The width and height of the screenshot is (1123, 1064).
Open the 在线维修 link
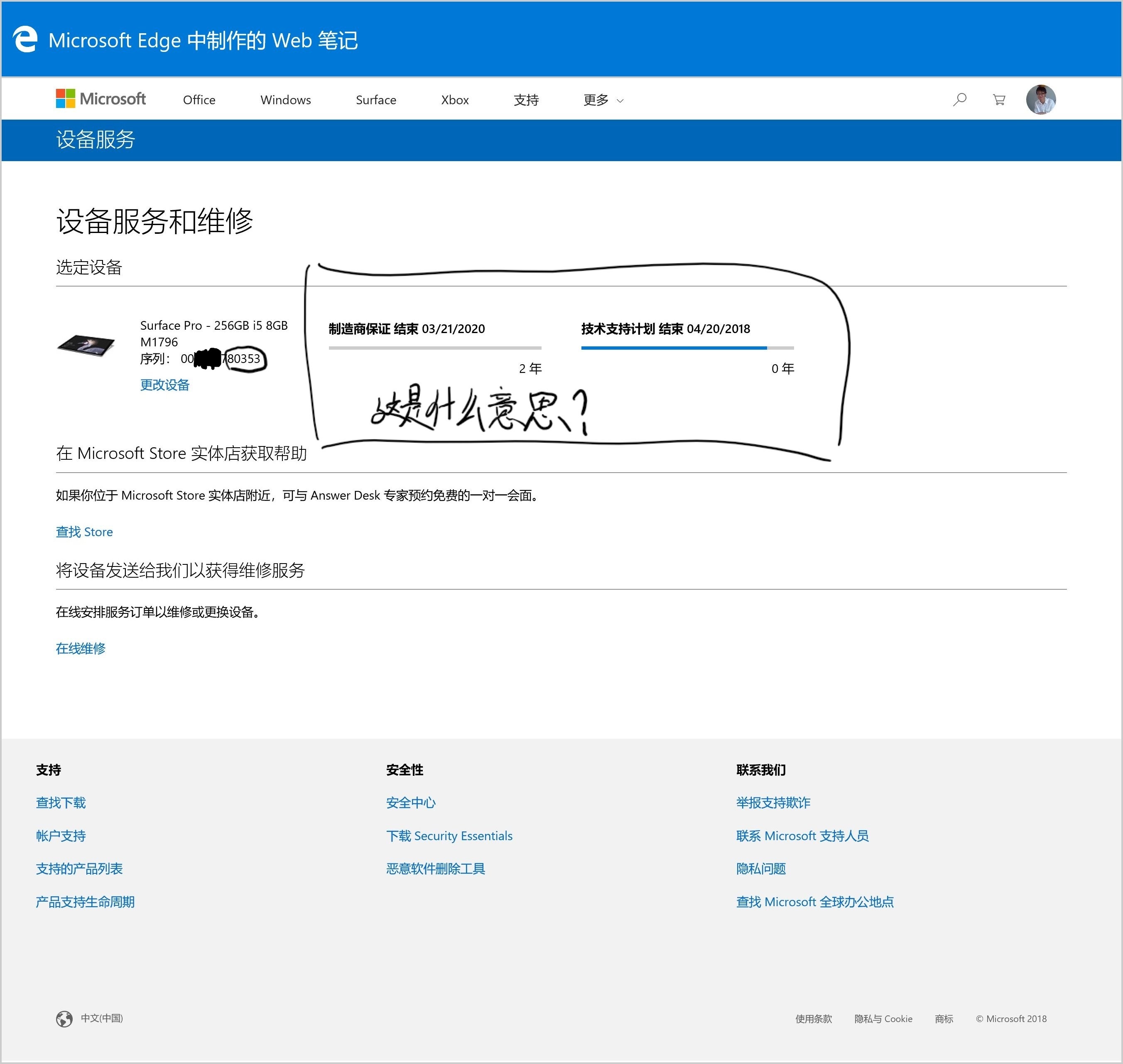click(x=81, y=648)
